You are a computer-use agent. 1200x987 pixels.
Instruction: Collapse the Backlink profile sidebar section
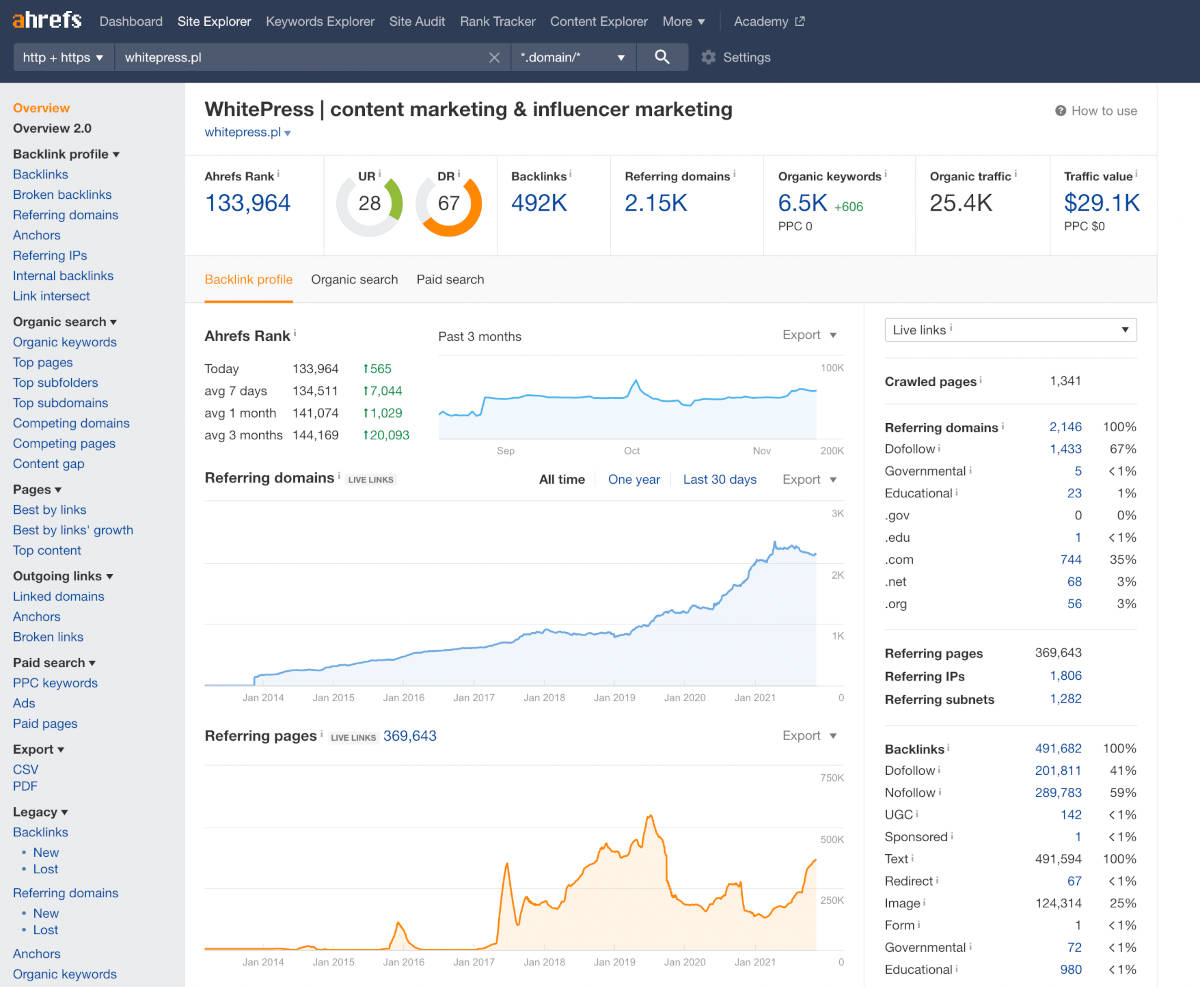(66, 154)
